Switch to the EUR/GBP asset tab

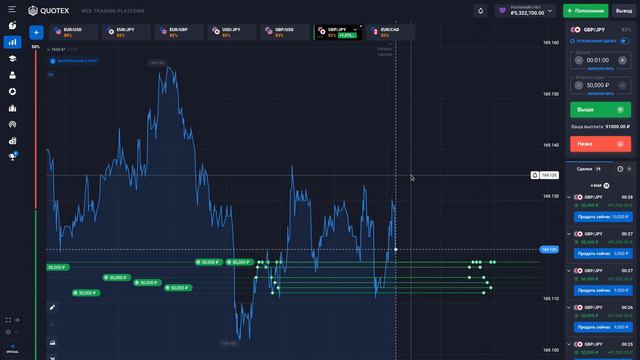[179, 32]
